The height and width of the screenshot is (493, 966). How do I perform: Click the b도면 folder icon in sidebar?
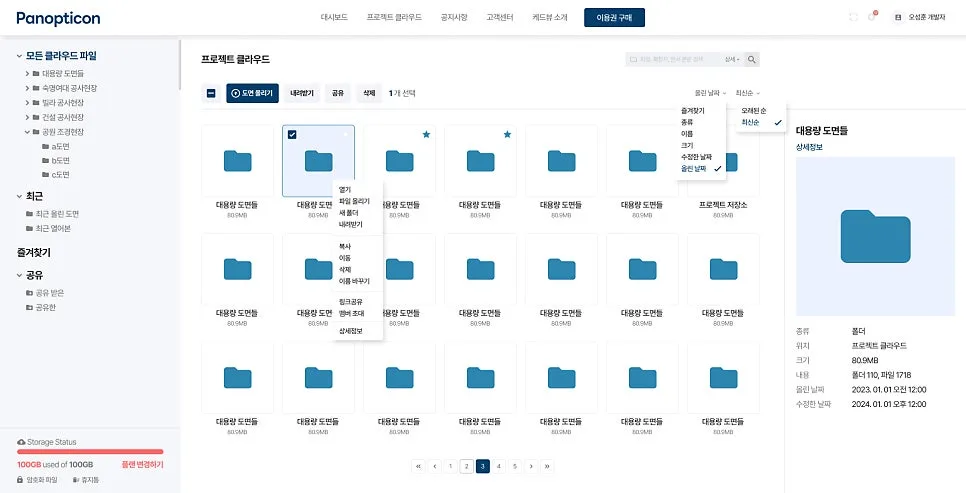coord(45,160)
